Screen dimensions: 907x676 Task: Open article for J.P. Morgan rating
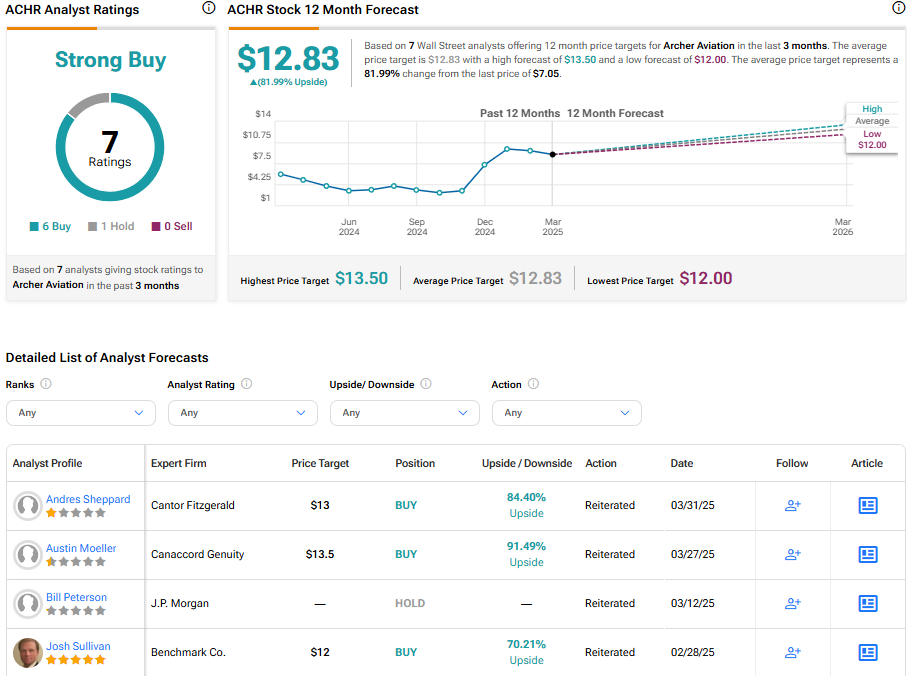868,604
